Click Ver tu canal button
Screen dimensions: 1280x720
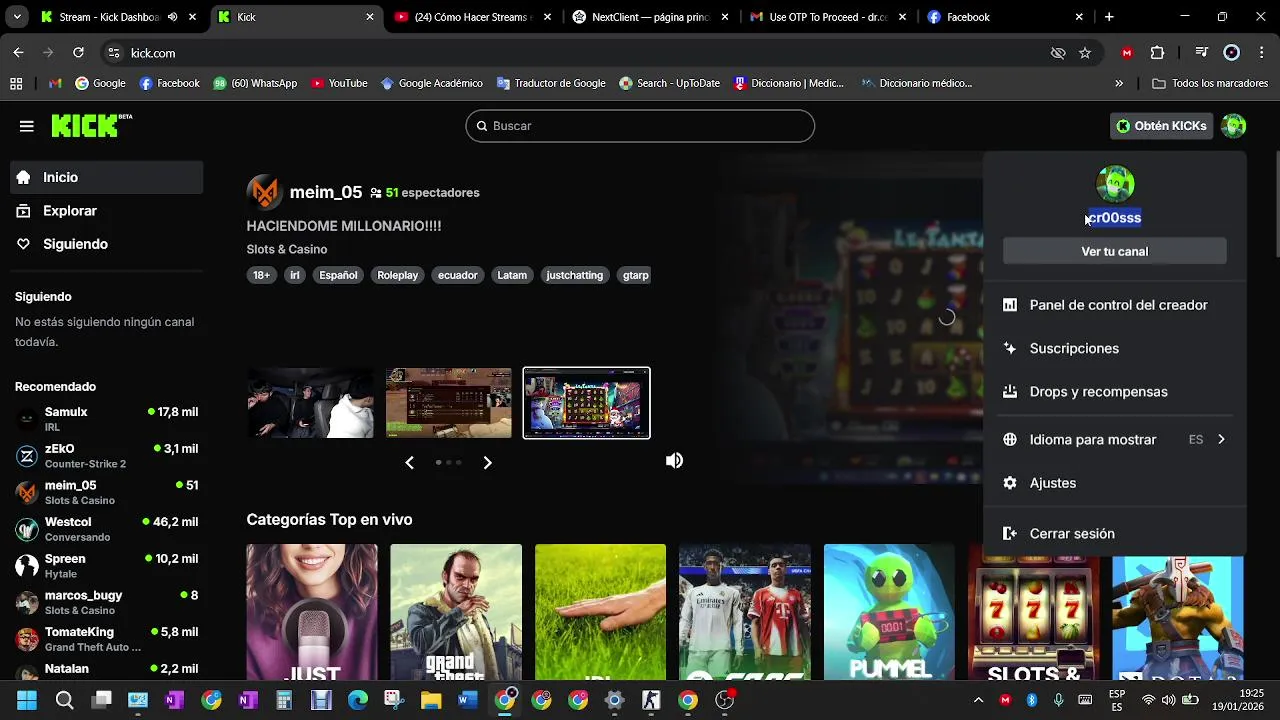tap(1115, 251)
